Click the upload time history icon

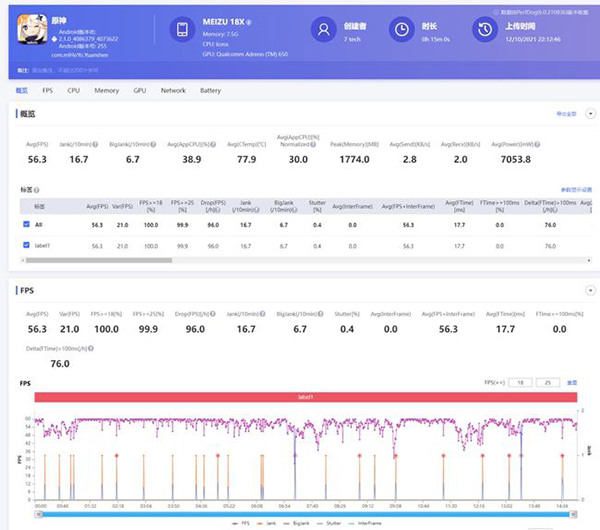(x=484, y=31)
